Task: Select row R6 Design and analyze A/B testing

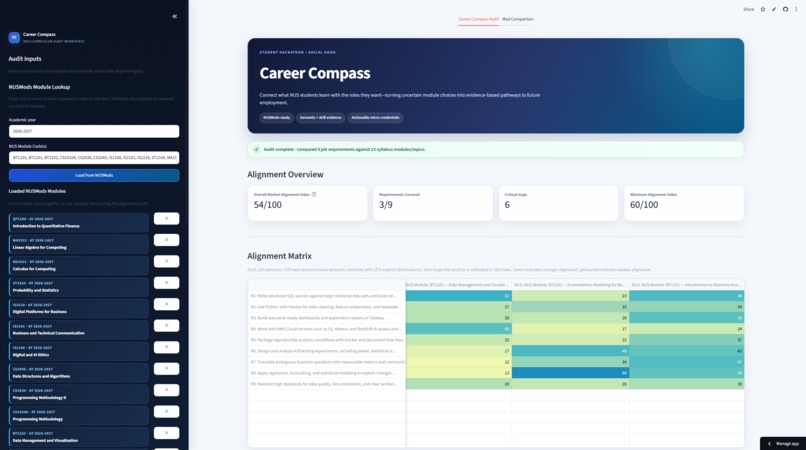Action: coord(327,351)
